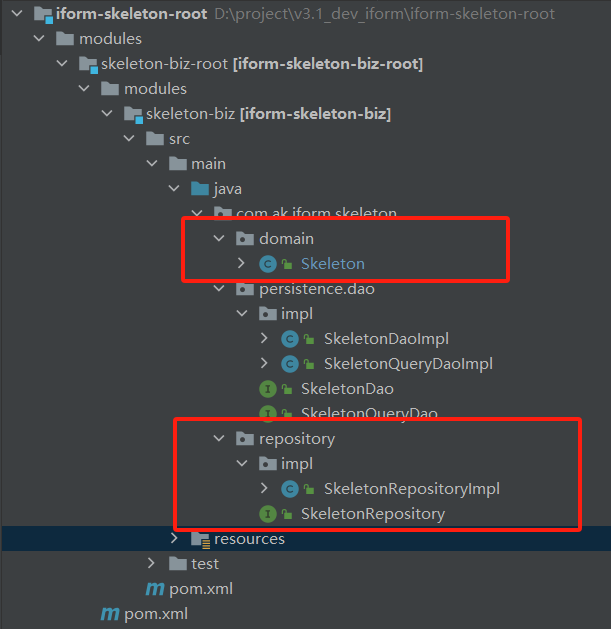Click the resources folder icon
611x629 pixels.
pos(200,539)
